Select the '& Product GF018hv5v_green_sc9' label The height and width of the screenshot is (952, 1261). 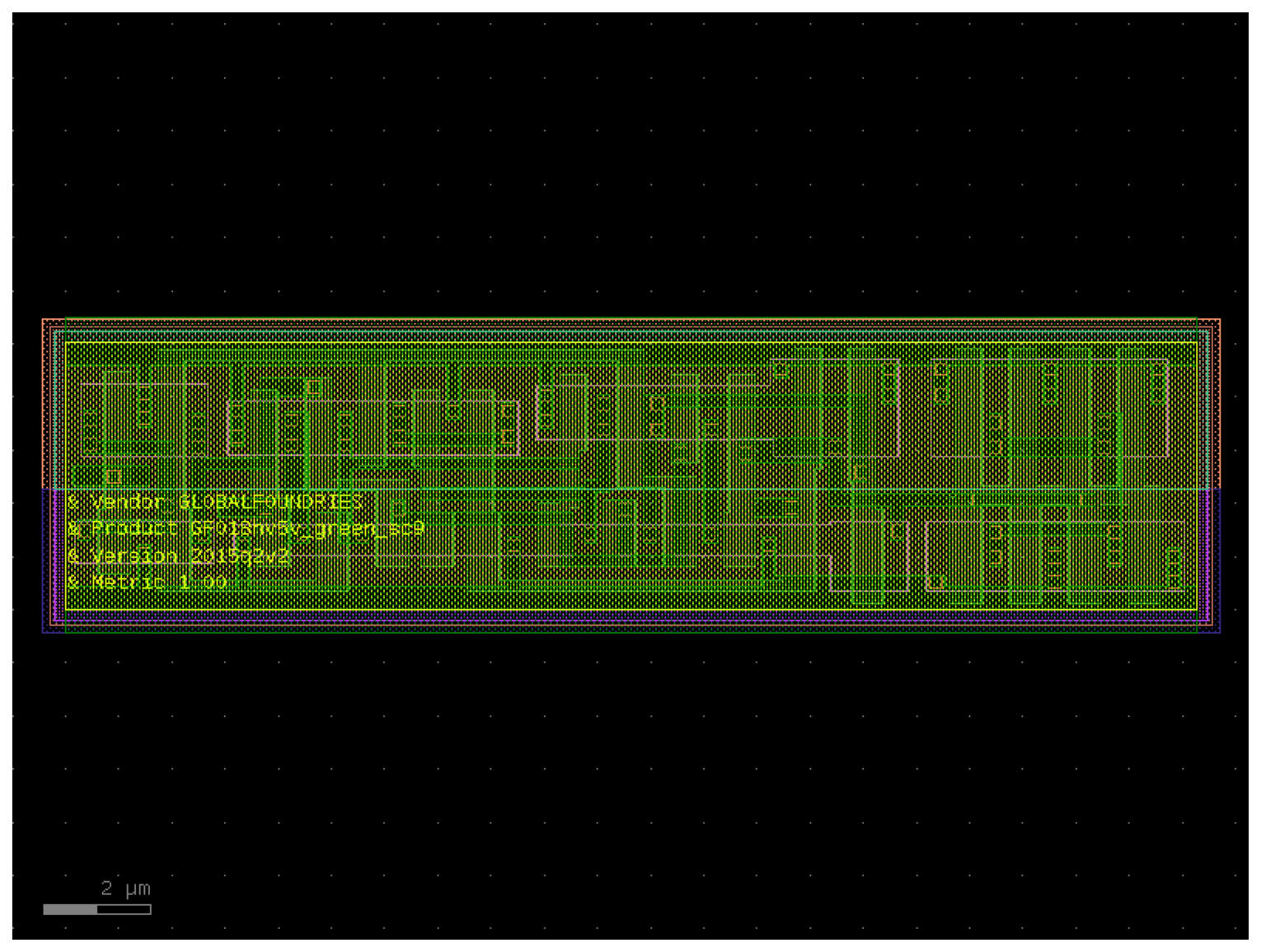click(x=246, y=528)
